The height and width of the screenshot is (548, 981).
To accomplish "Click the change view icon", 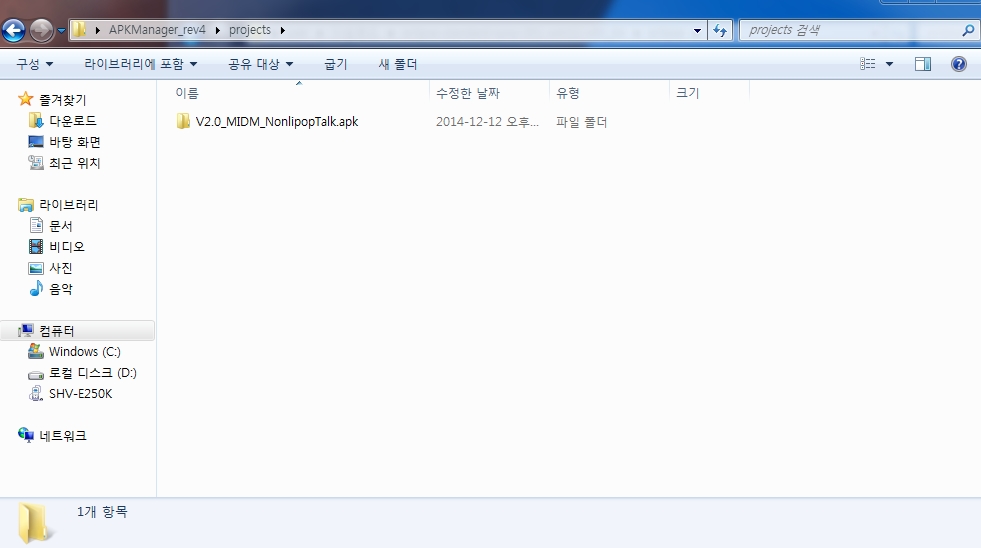I will [x=867, y=64].
